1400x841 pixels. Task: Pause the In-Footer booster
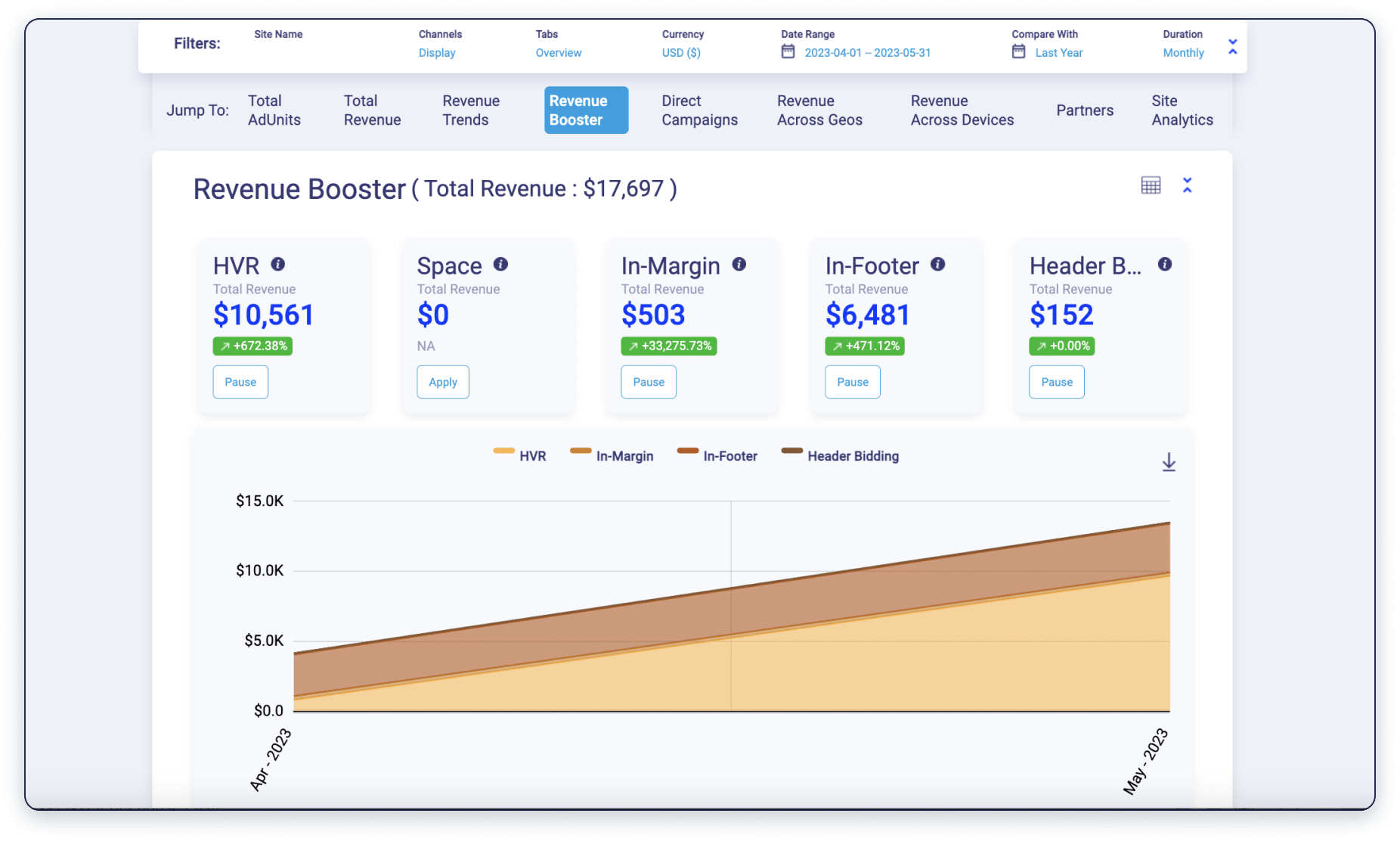pyautogui.click(x=852, y=382)
